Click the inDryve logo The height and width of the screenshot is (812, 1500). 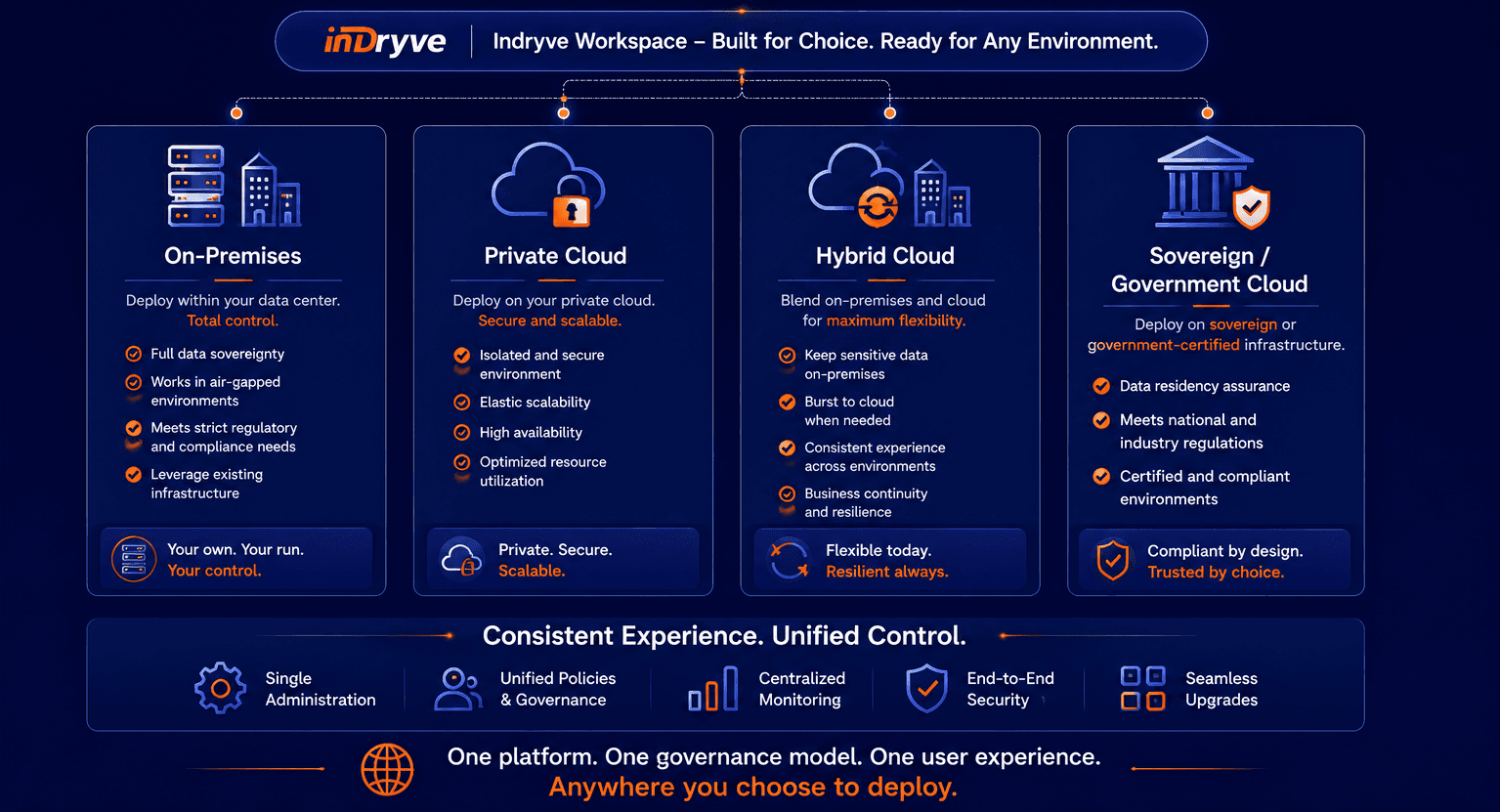click(x=385, y=41)
